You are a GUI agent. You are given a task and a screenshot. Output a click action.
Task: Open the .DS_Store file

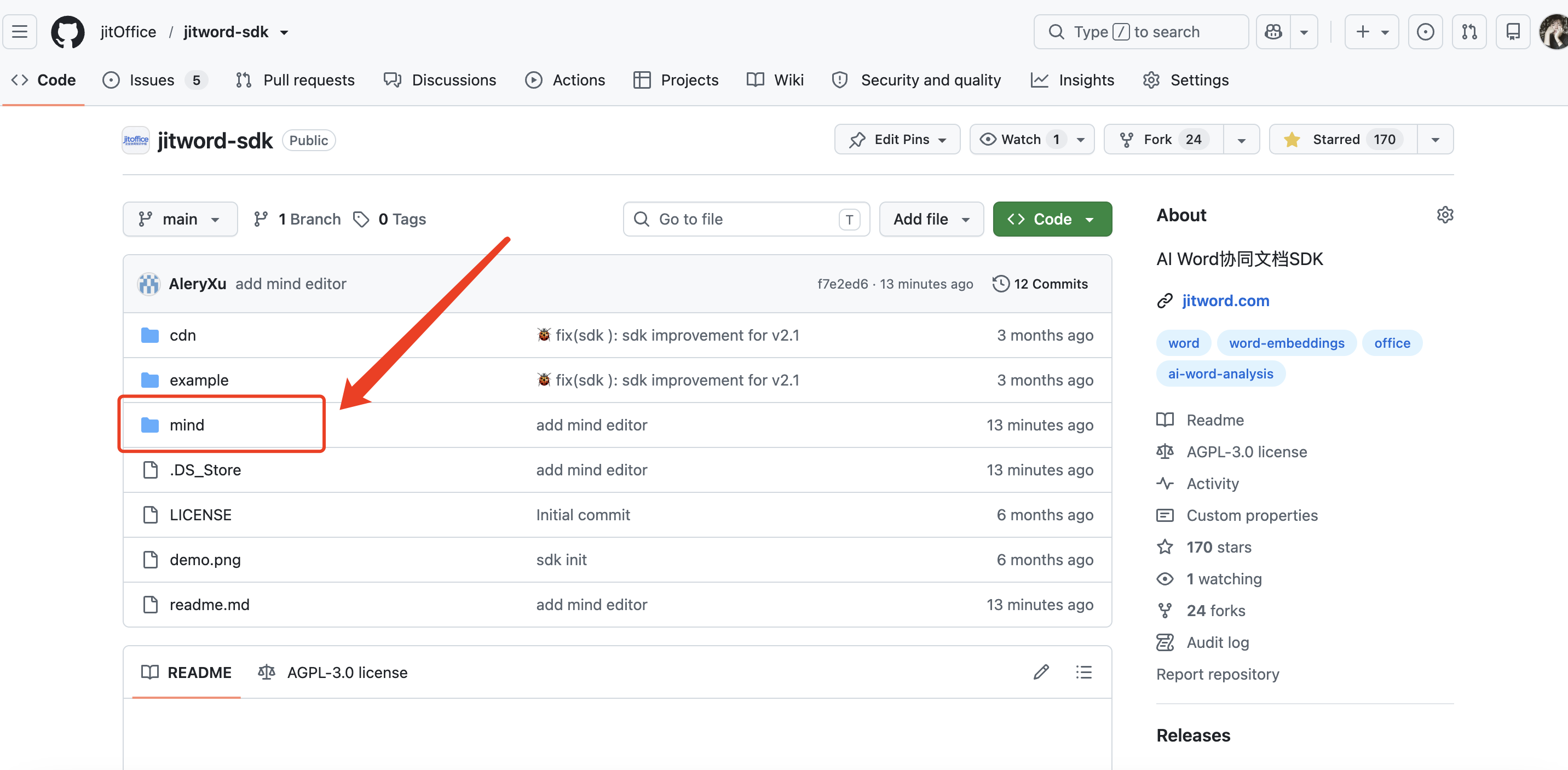[x=205, y=470]
